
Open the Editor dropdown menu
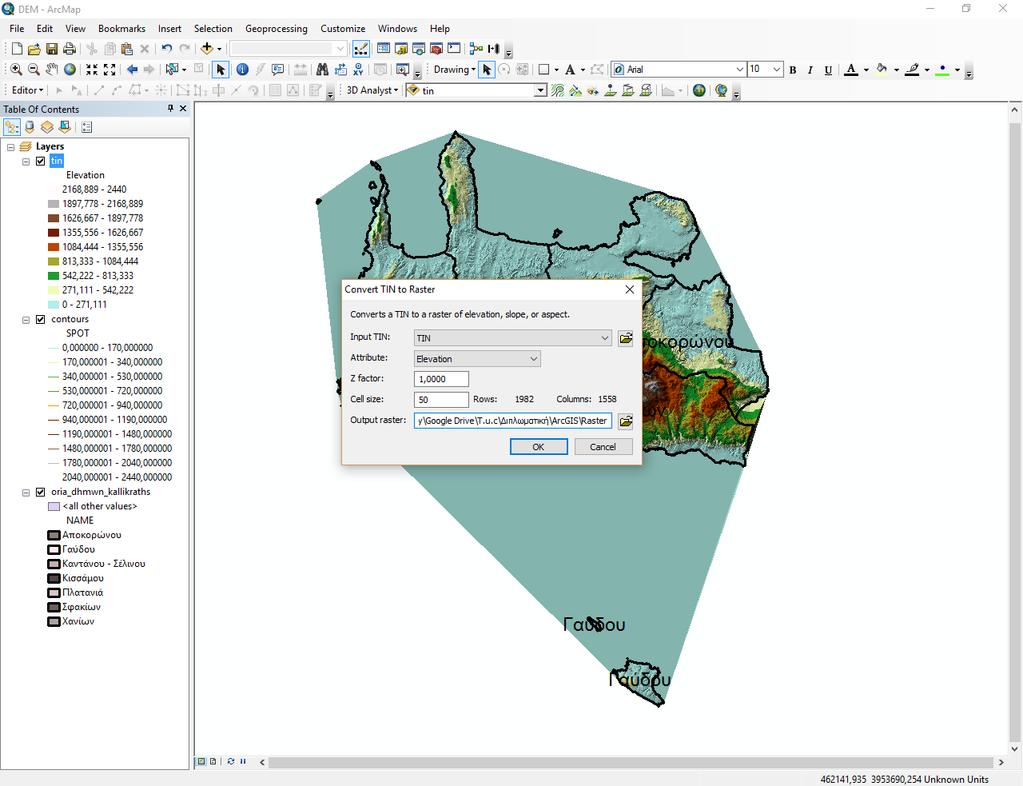point(27,90)
